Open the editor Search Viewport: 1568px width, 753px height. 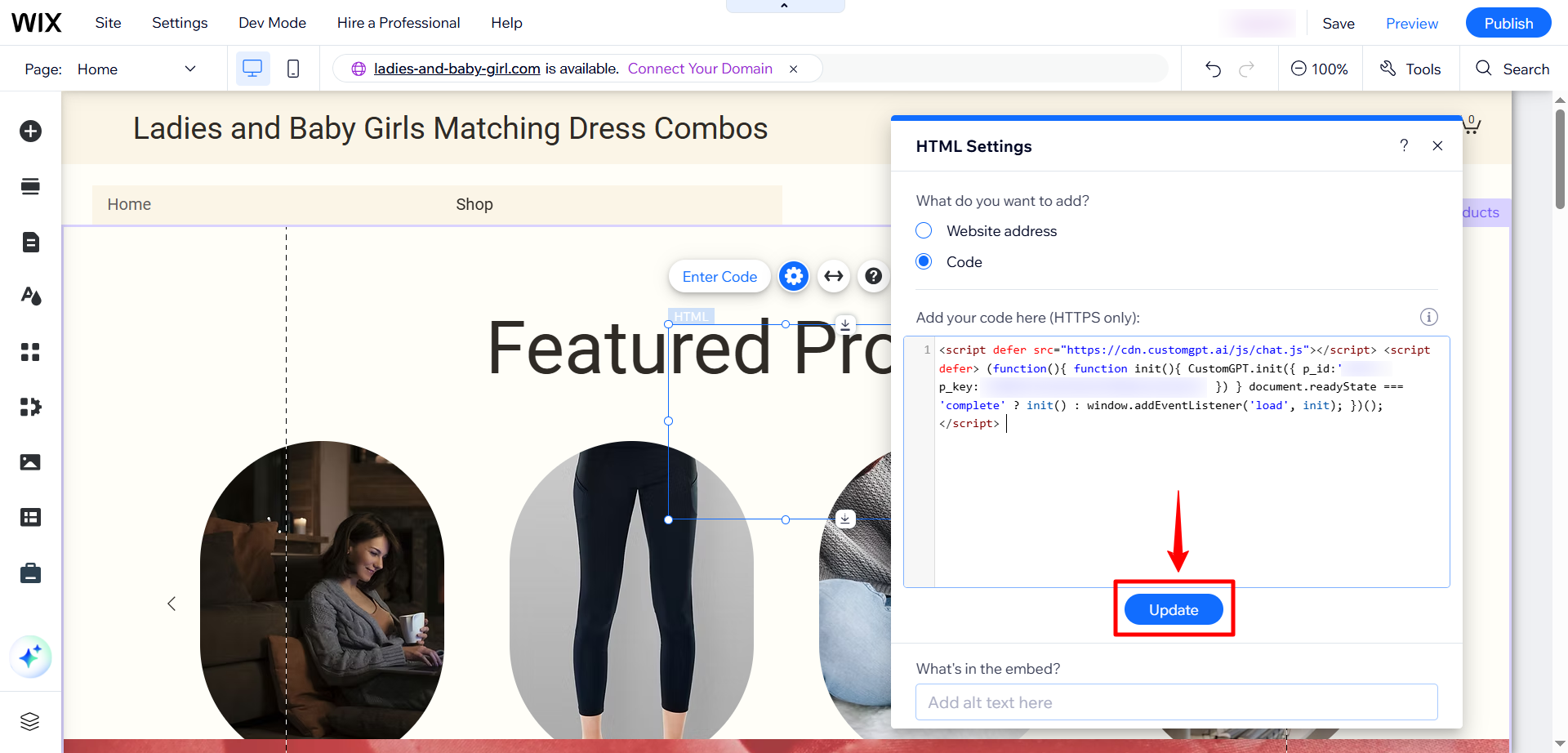[1512, 69]
